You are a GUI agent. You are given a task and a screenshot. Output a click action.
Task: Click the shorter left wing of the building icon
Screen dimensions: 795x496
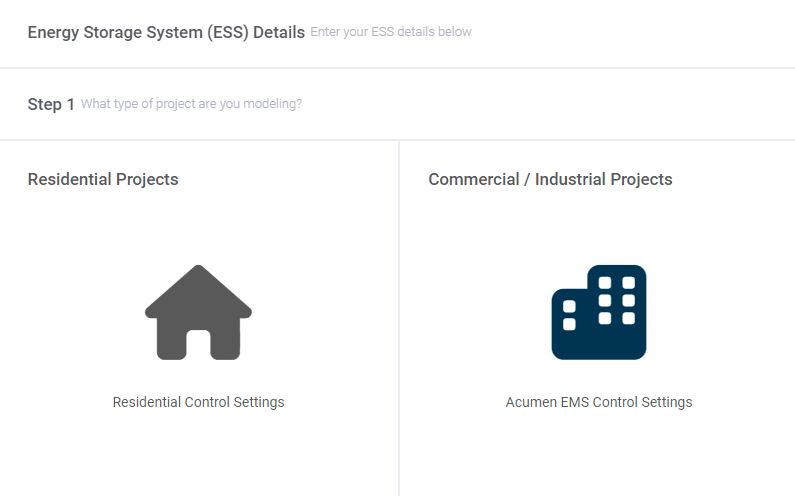(569, 325)
